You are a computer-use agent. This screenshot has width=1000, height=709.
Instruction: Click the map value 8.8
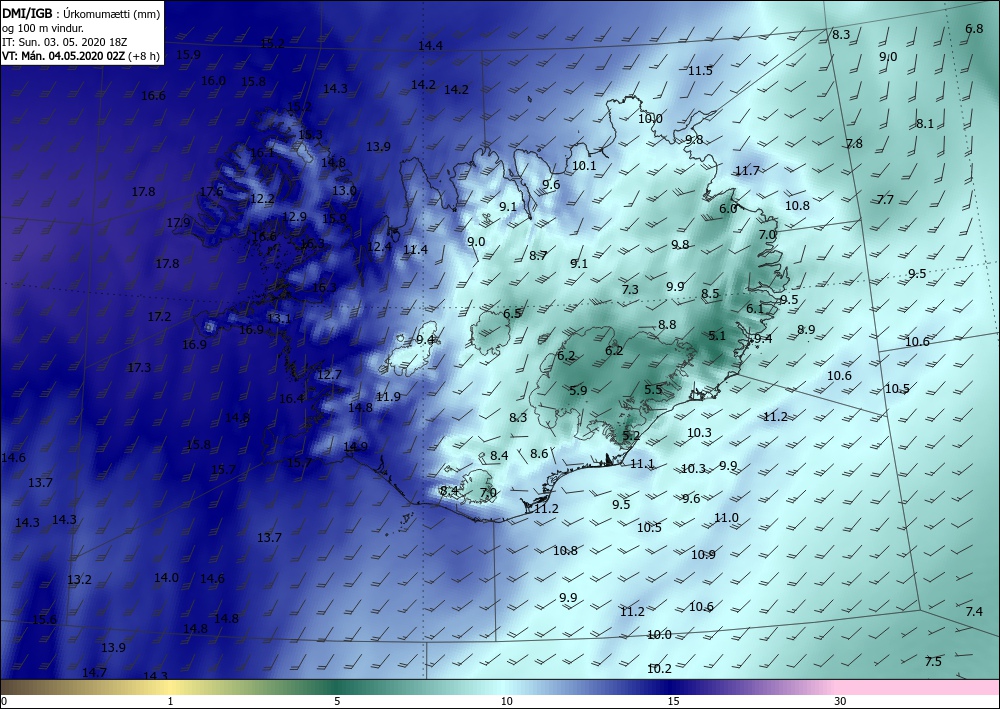667,325
